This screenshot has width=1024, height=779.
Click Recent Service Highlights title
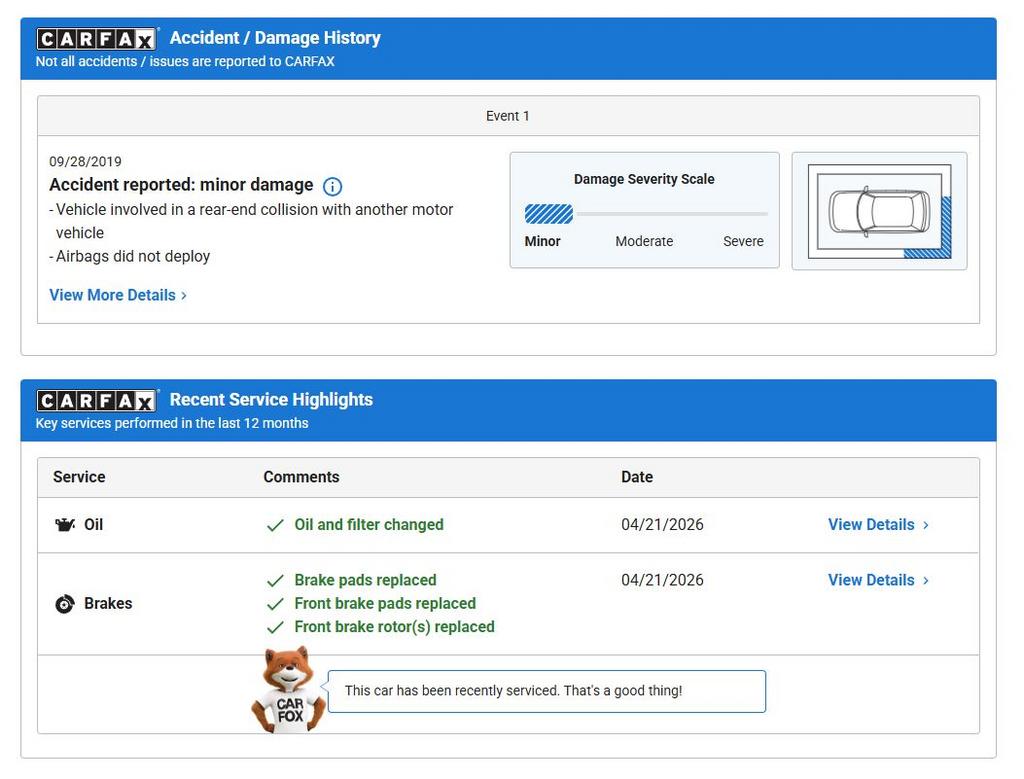[x=271, y=400]
